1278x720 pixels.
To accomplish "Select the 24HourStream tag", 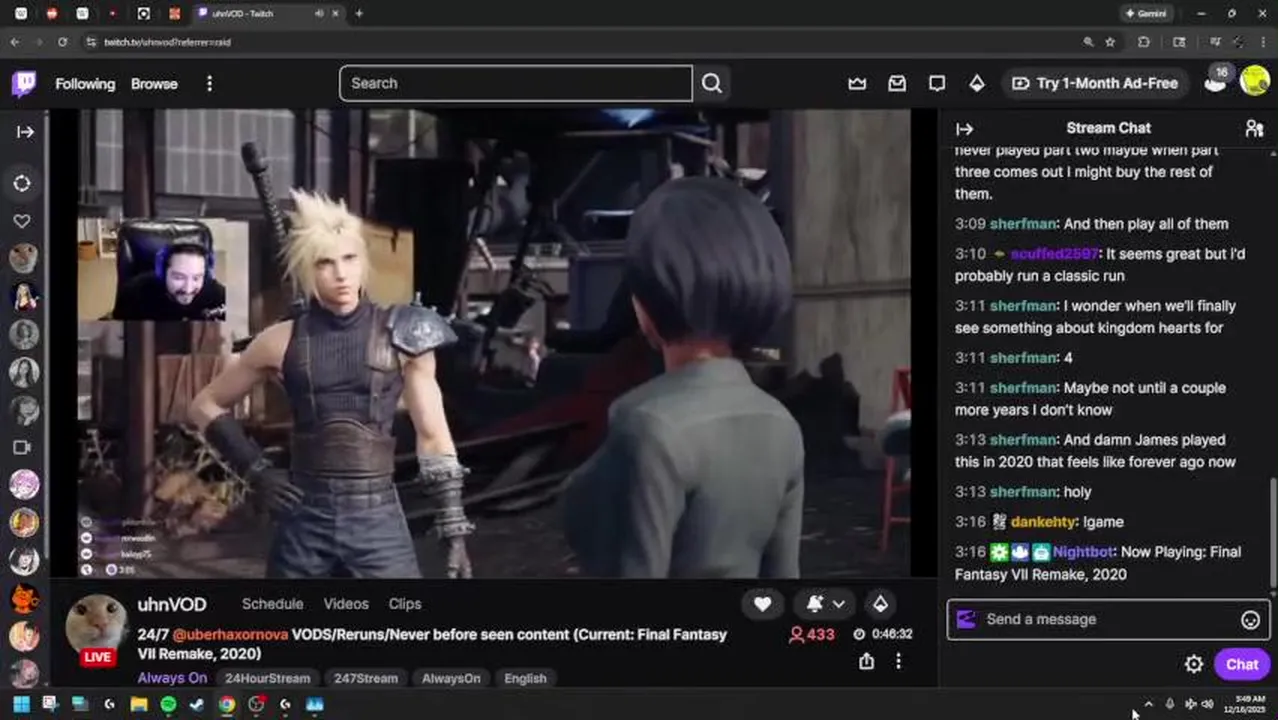I will click(x=267, y=678).
